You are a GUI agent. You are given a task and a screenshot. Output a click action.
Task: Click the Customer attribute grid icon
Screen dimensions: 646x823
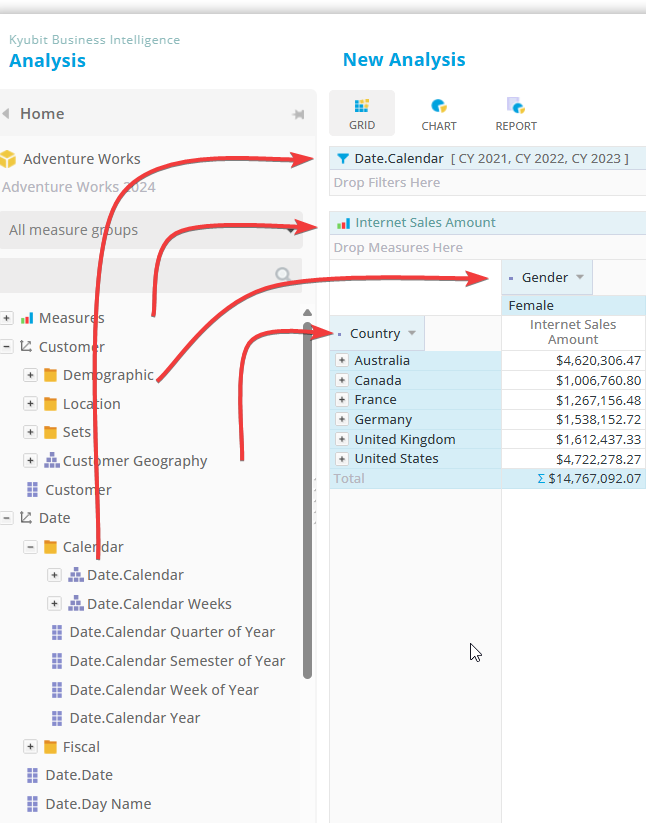(32, 490)
